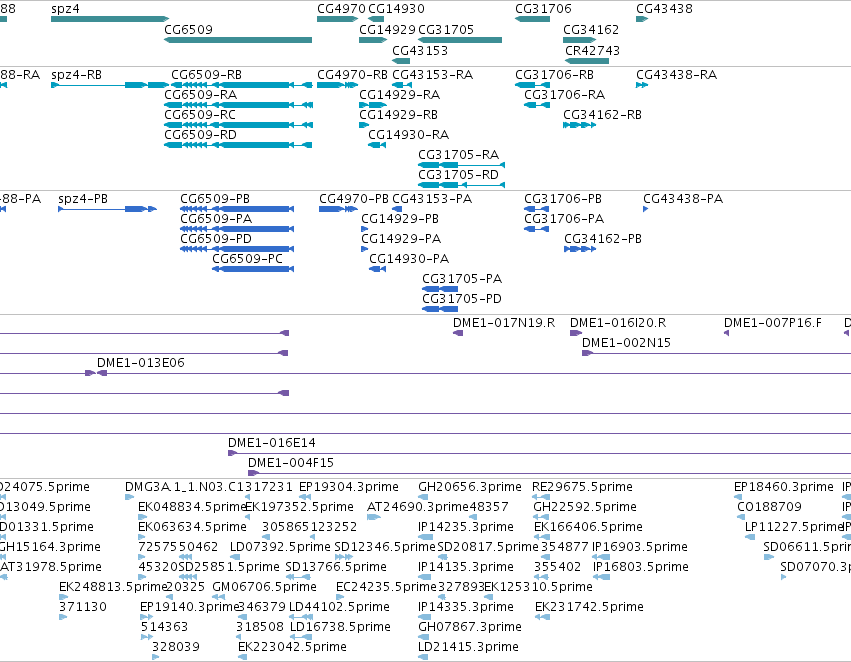Select the CG43438-PA protein label
The width and height of the screenshot is (851, 662).
coord(683,199)
